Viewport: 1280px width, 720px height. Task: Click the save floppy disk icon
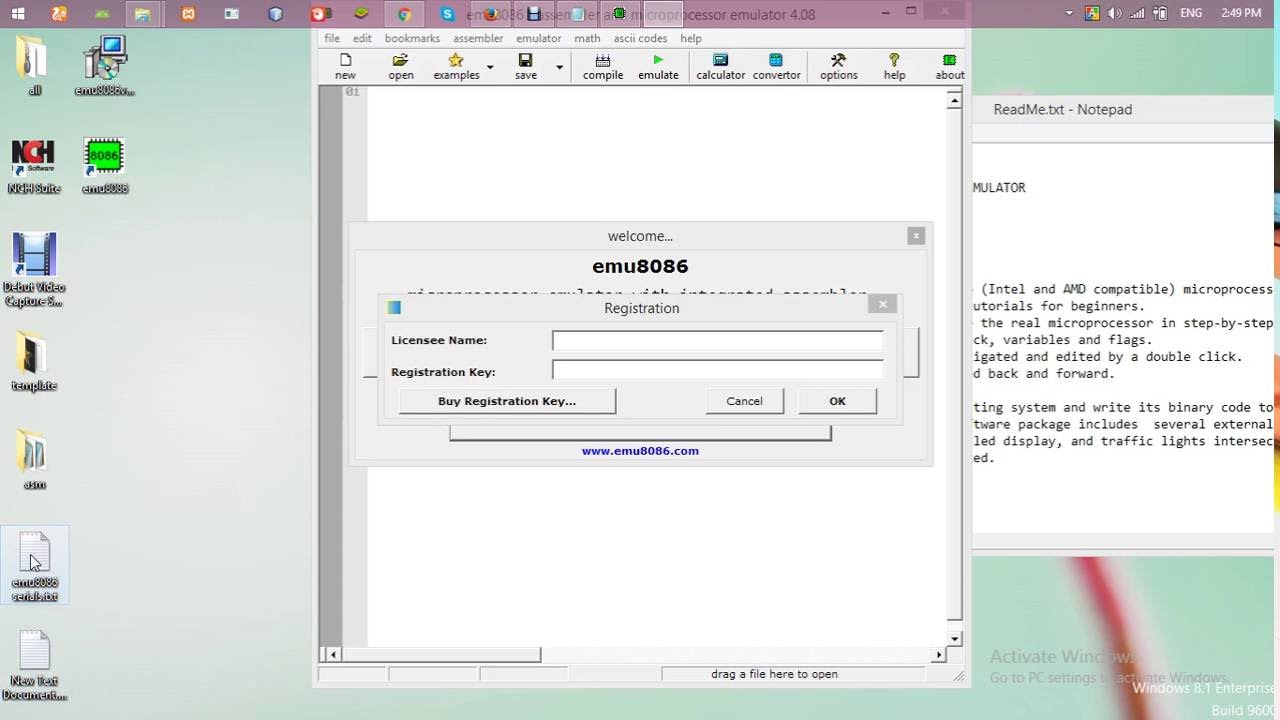click(526, 67)
